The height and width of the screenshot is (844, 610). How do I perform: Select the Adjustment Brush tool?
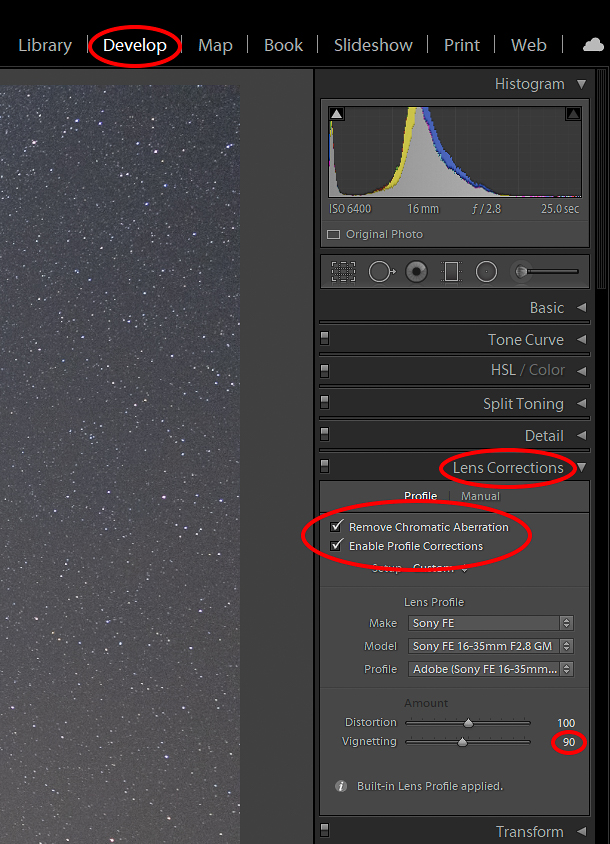(521, 272)
